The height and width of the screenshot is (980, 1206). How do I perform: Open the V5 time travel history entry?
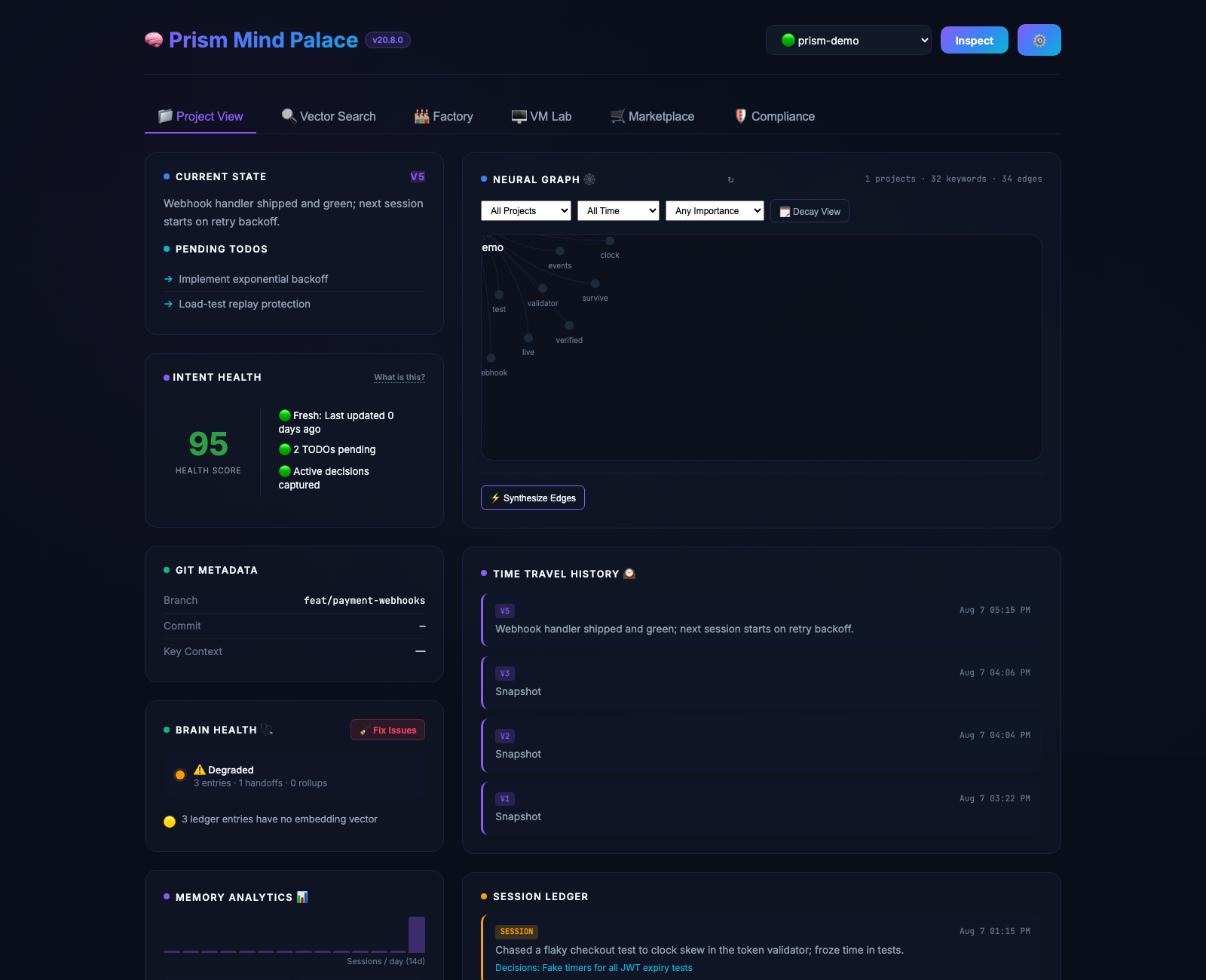(x=762, y=620)
